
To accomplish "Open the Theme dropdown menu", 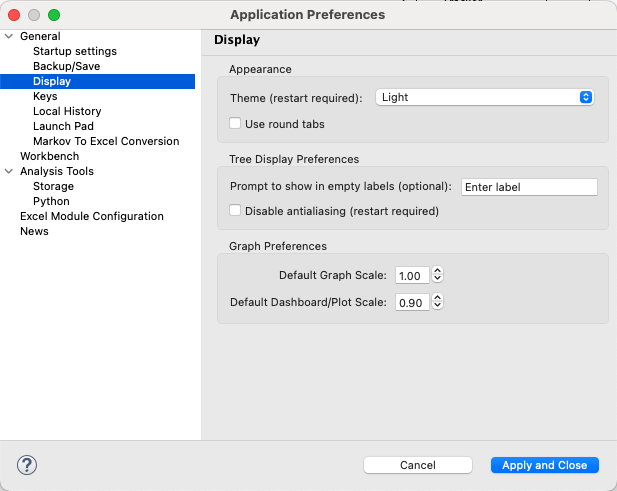I will (485, 97).
